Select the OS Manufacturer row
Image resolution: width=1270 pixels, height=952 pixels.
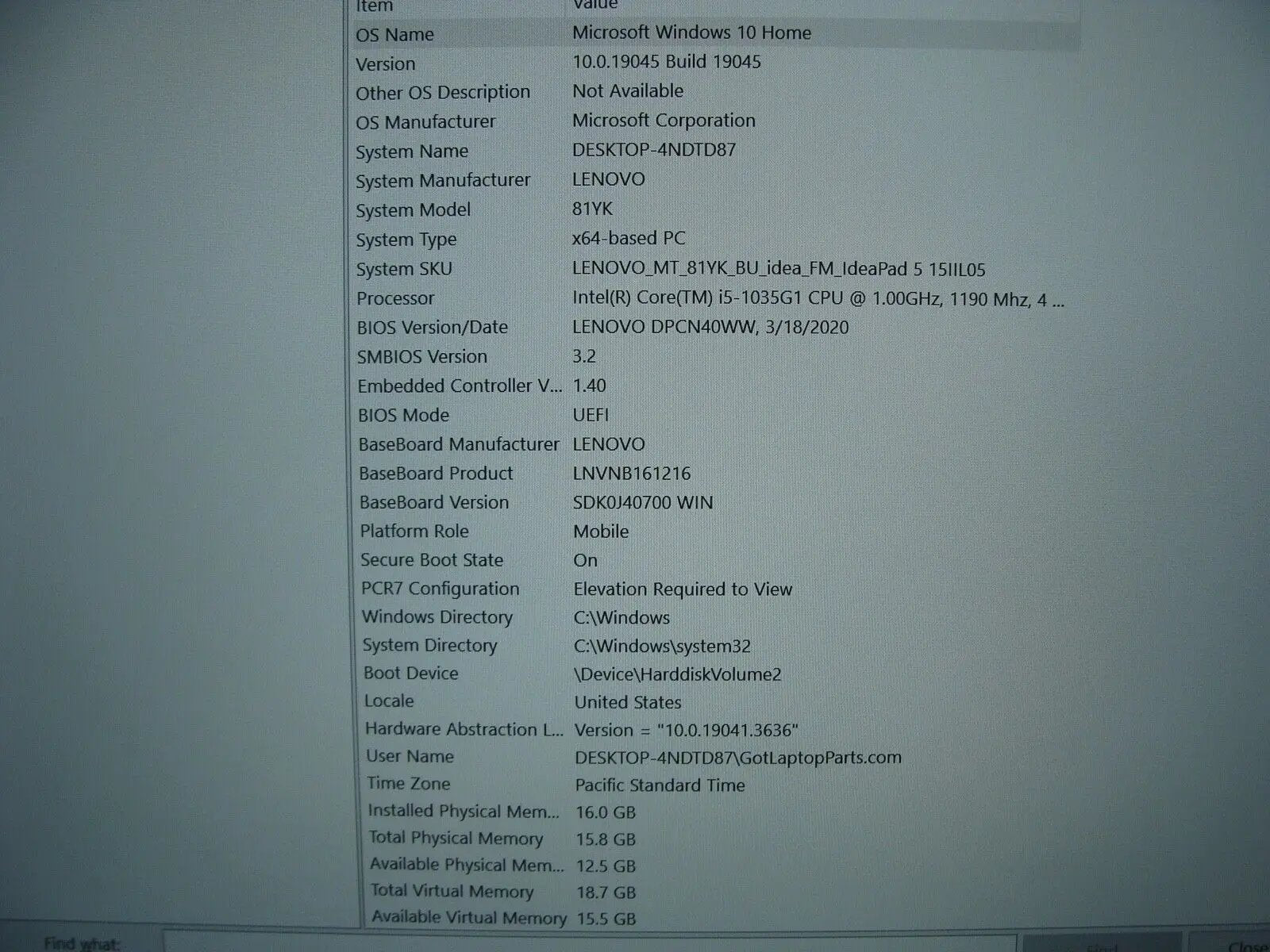pyautogui.click(x=714, y=121)
